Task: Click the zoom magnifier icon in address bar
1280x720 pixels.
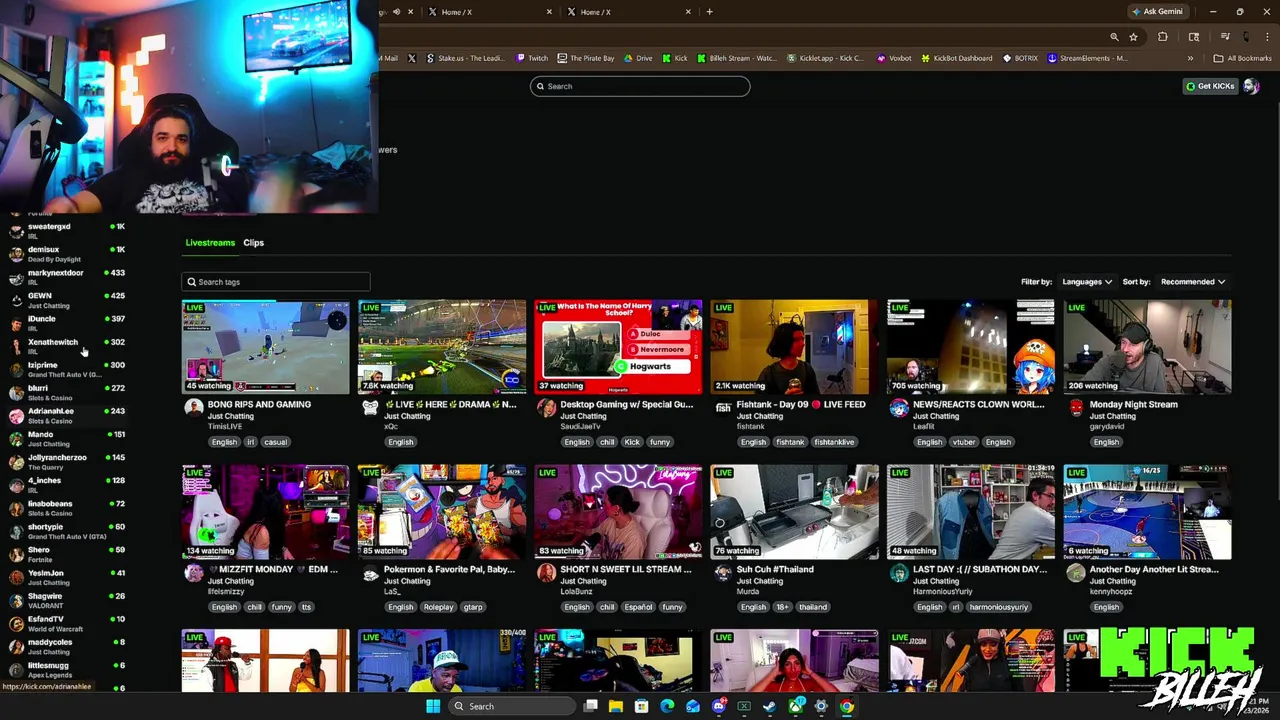Action: click(1114, 37)
